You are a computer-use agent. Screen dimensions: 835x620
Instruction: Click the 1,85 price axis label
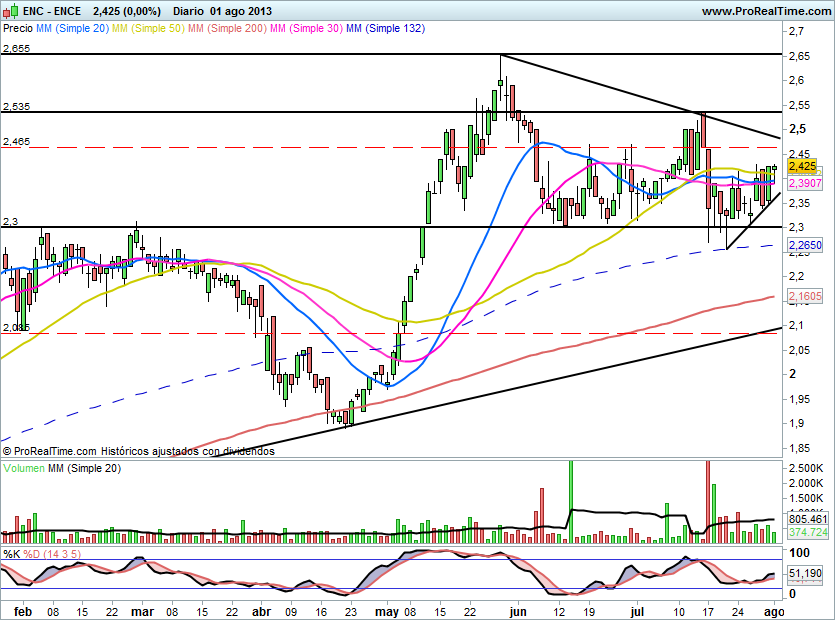pos(798,448)
